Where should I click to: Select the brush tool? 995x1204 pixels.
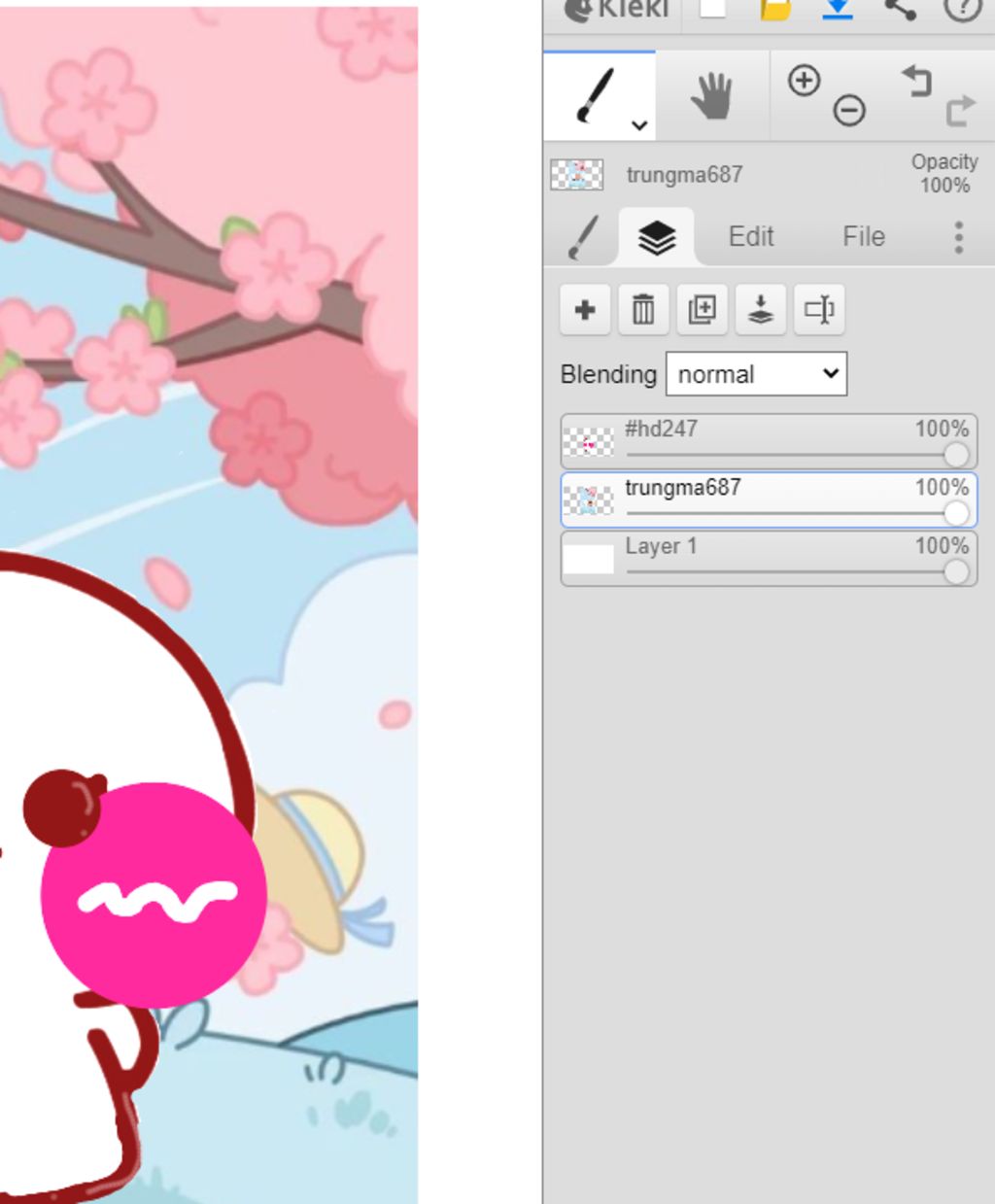pos(595,95)
